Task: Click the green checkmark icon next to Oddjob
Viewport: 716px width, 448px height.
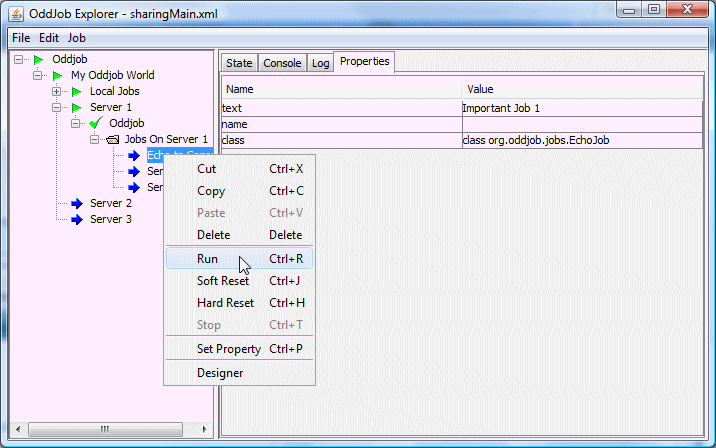Action: click(x=96, y=123)
